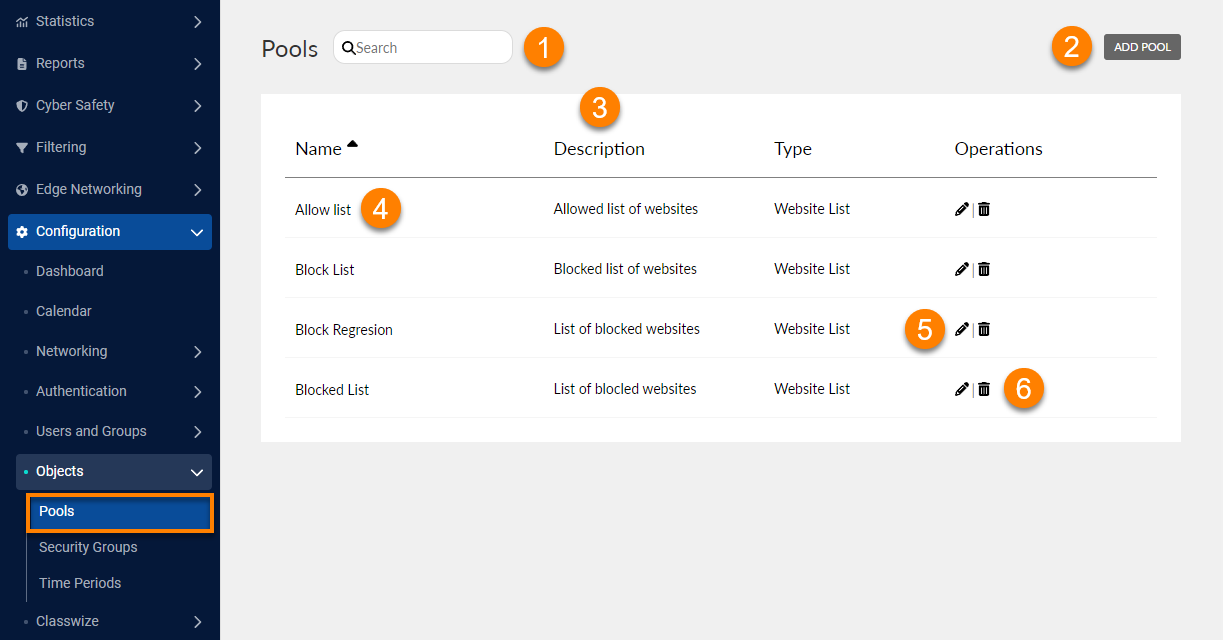Expand the Cyber Safety menu
This screenshot has width=1223, height=640.
pyautogui.click(x=110, y=105)
